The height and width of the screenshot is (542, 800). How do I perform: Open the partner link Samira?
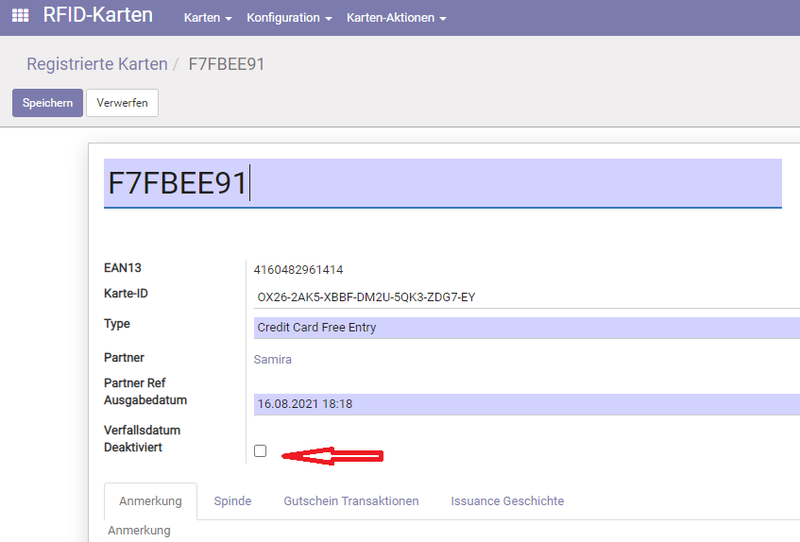coord(274,359)
